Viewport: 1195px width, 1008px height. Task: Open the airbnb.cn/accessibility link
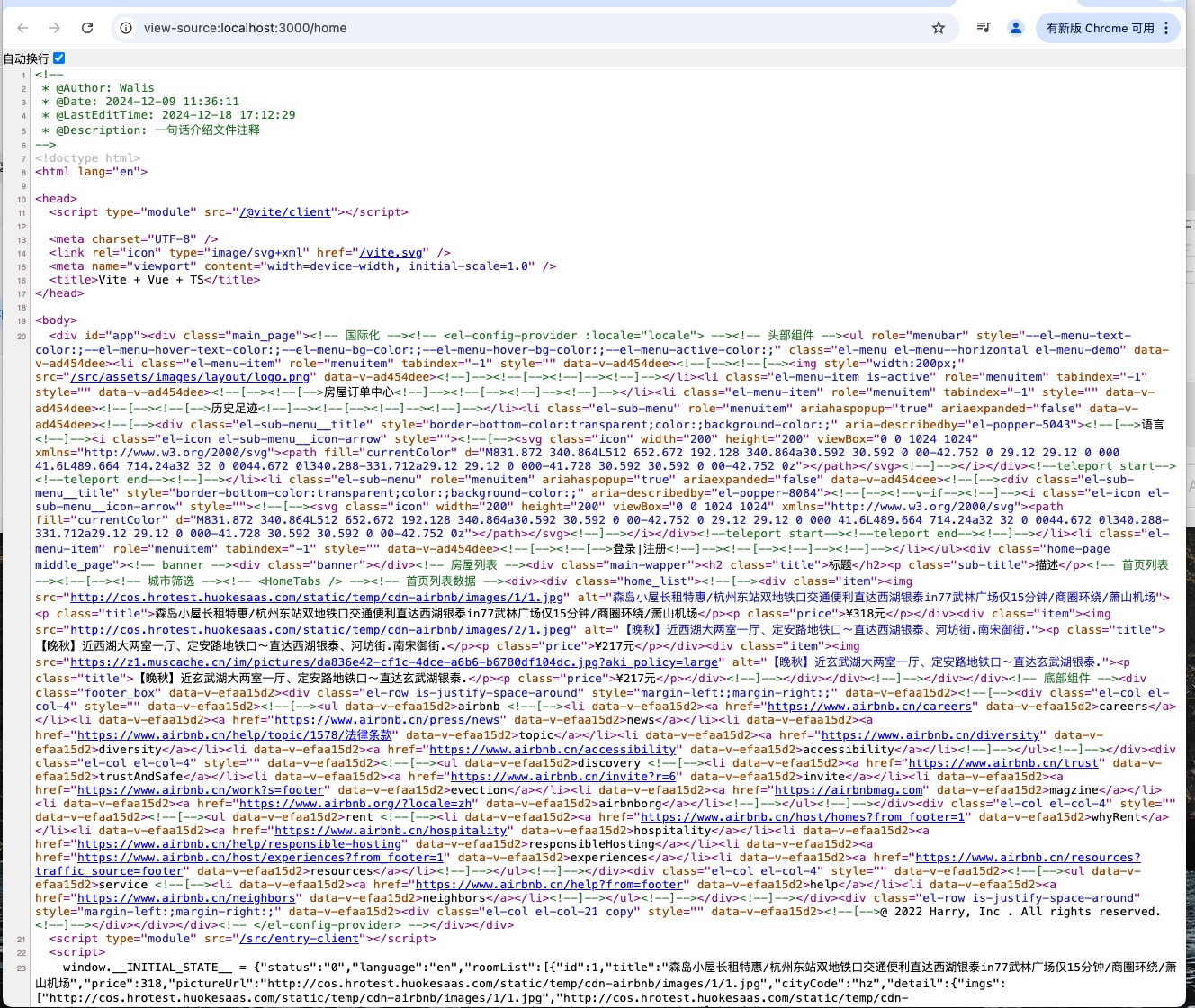[553, 750]
